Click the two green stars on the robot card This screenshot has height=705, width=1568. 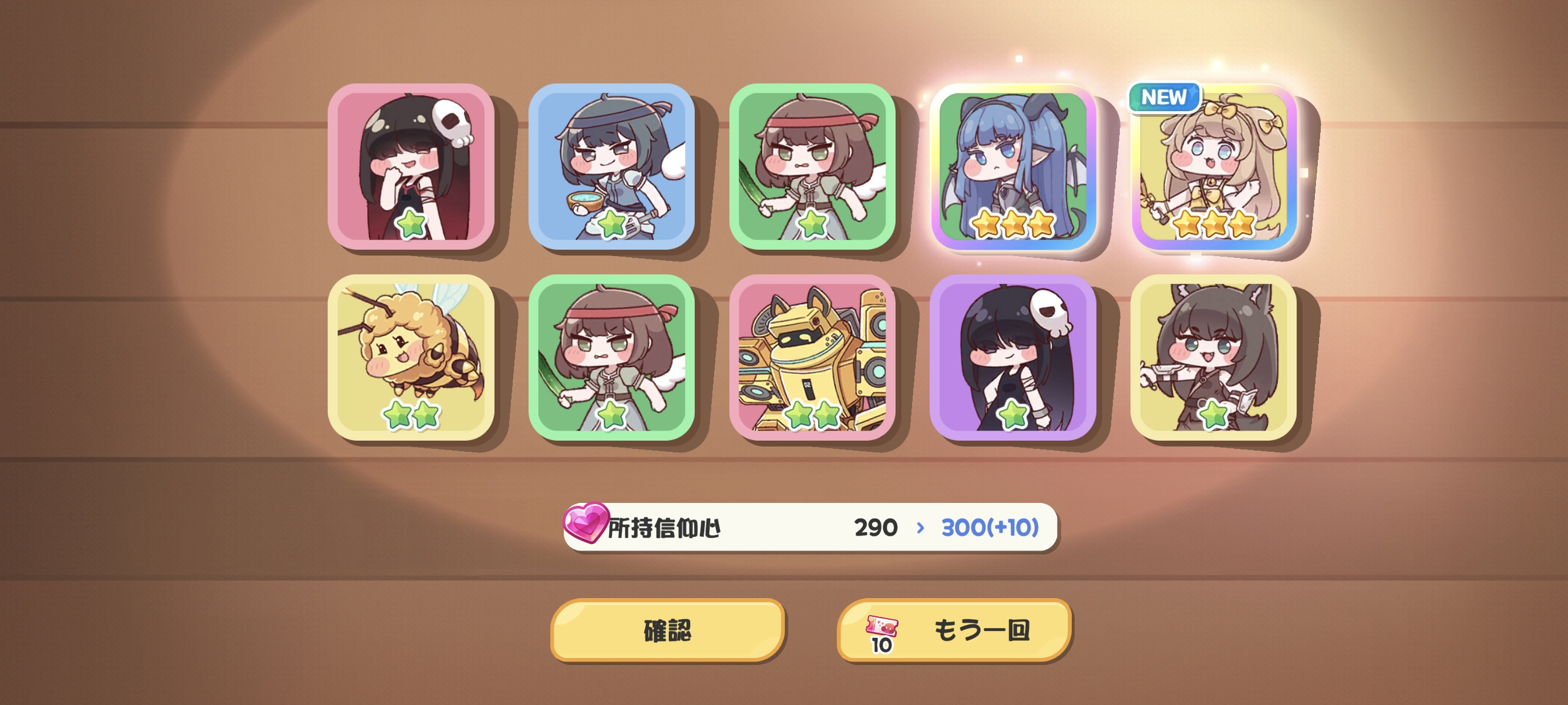pos(812,415)
